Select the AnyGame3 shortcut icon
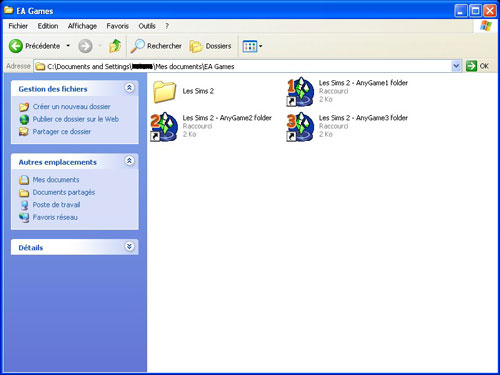Screen dimensions: 500x375 click(x=300, y=127)
